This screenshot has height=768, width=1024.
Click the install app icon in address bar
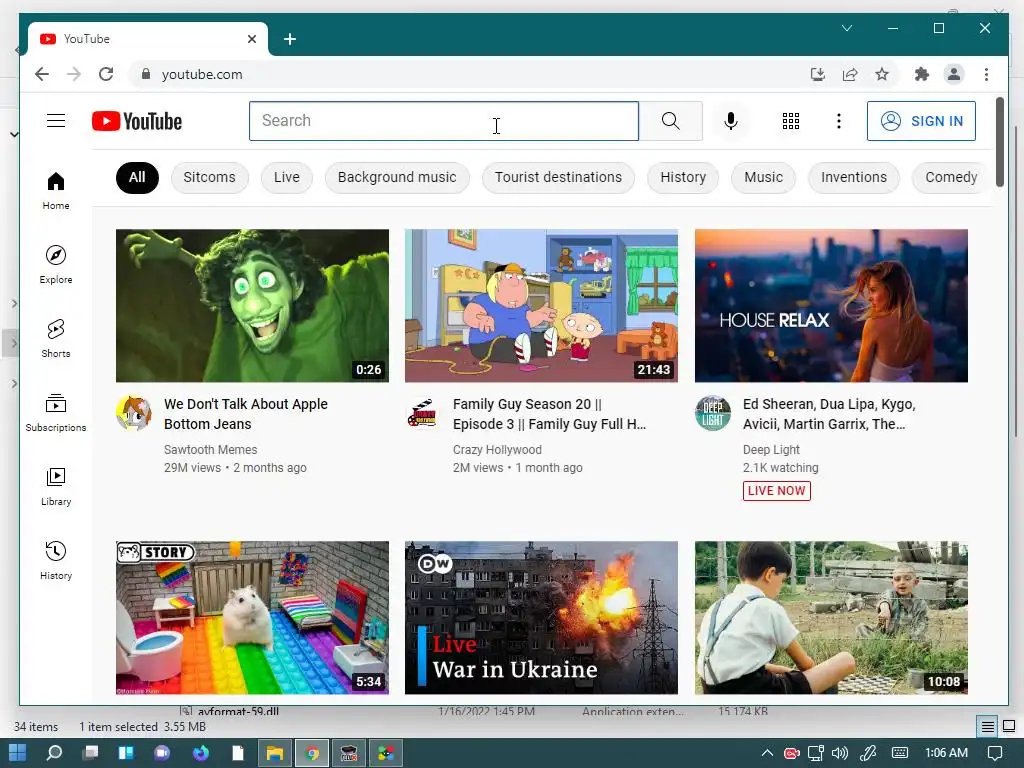click(818, 74)
